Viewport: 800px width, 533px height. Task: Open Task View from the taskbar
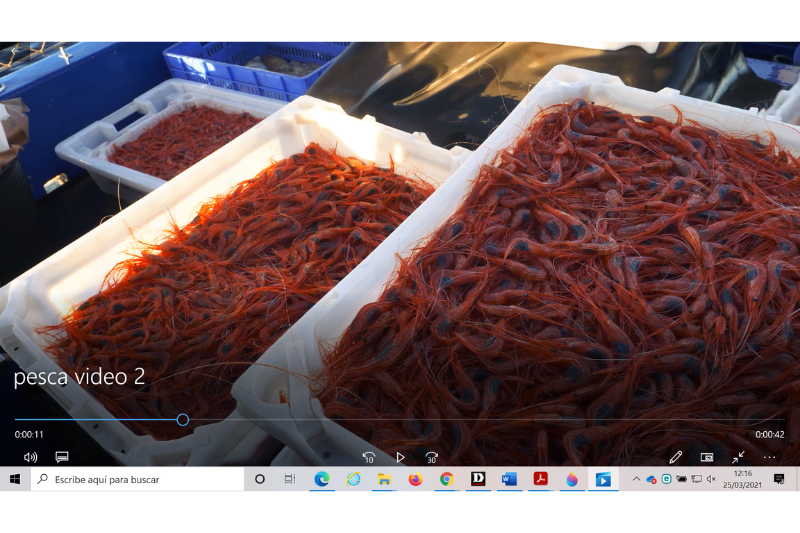(x=289, y=480)
